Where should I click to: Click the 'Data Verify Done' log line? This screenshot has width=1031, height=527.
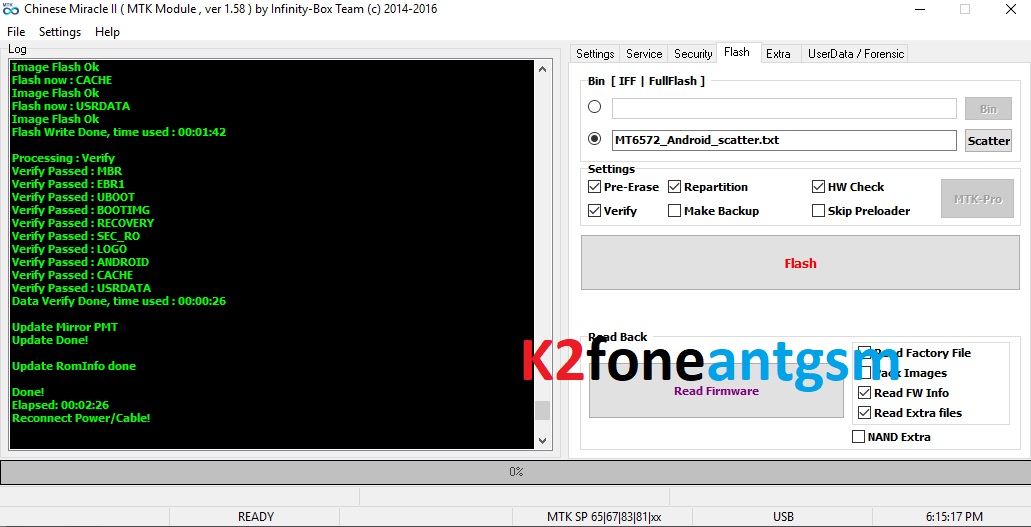point(118,301)
